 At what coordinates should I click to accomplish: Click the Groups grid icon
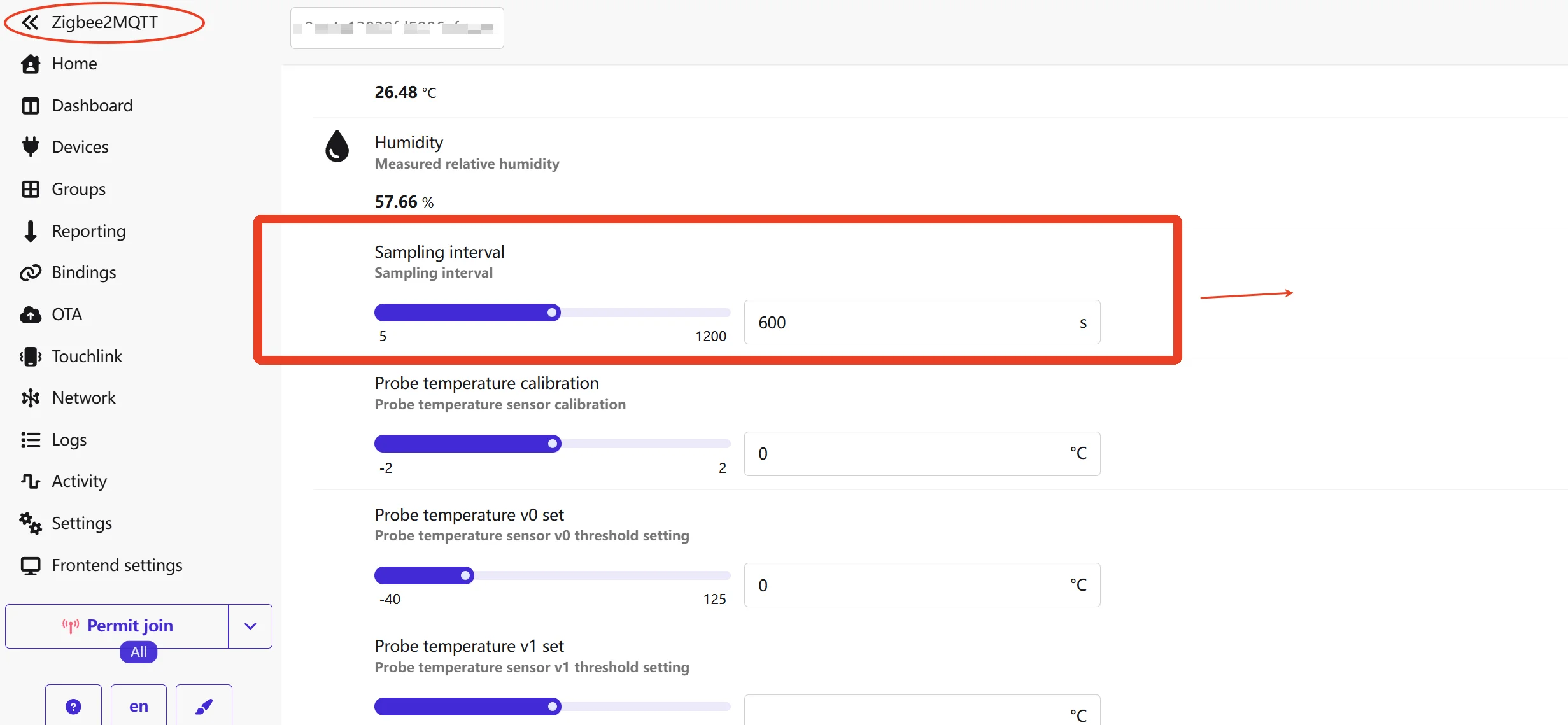pyautogui.click(x=31, y=189)
